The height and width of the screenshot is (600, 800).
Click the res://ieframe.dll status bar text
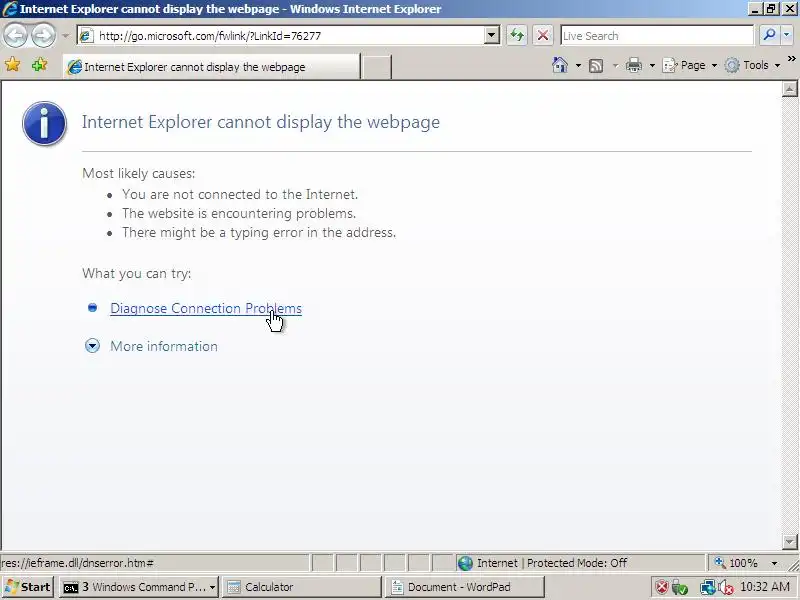pos(78,563)
